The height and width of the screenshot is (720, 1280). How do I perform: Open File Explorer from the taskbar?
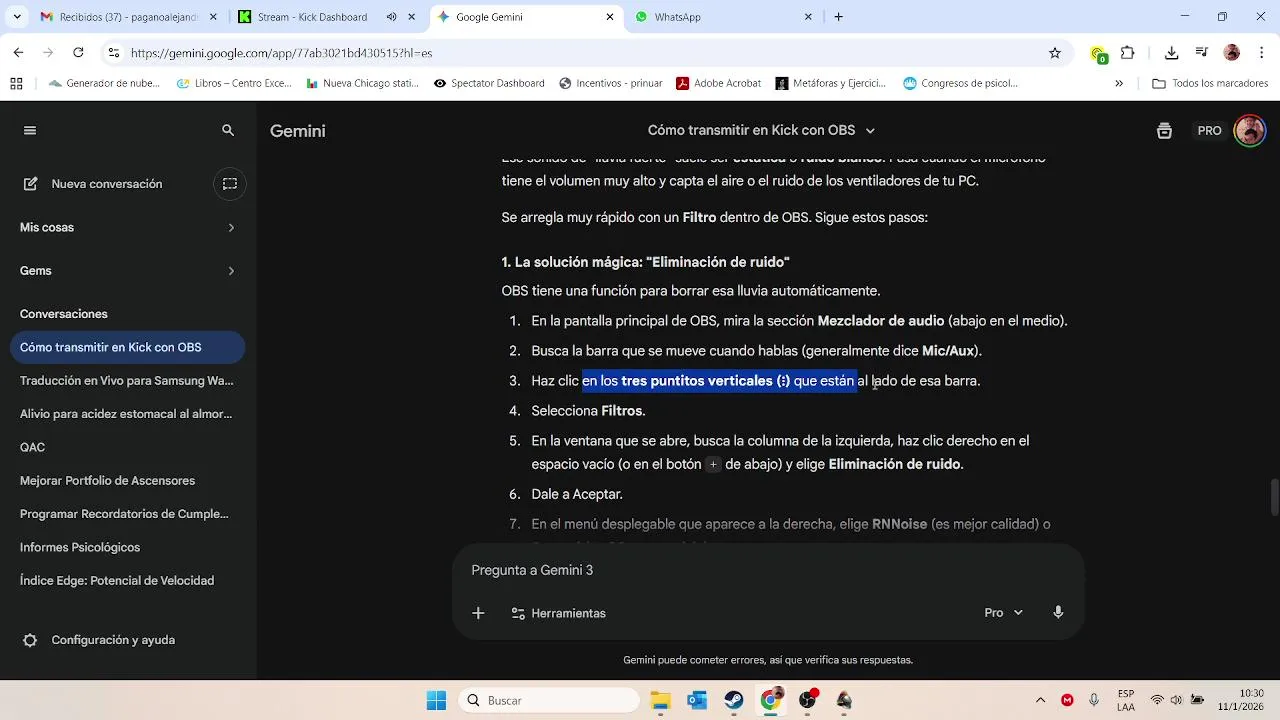click(660, 701)
